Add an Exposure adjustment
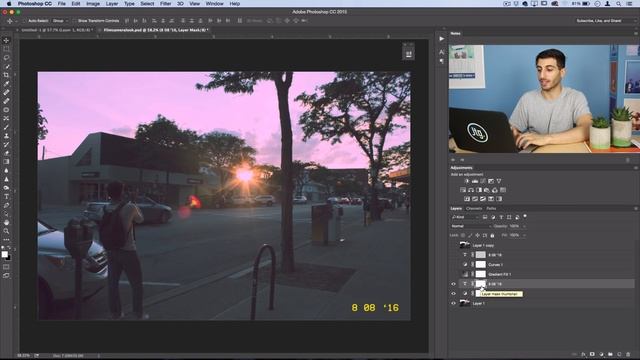The width and height of the screenshot is (640, 360). [x=491, y=181]
